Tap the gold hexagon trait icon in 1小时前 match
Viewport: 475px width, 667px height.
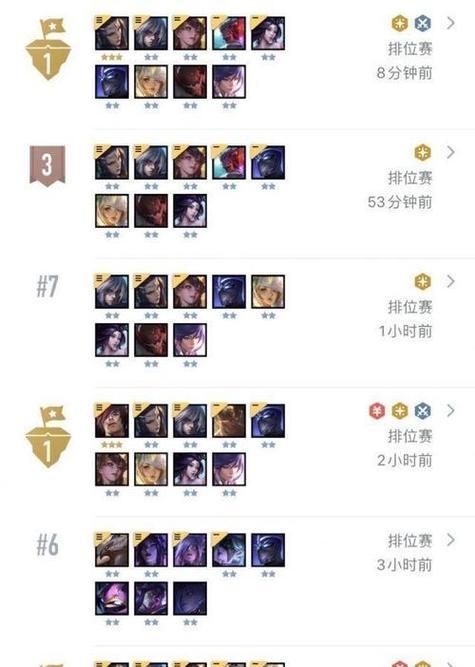pos(423,282)
